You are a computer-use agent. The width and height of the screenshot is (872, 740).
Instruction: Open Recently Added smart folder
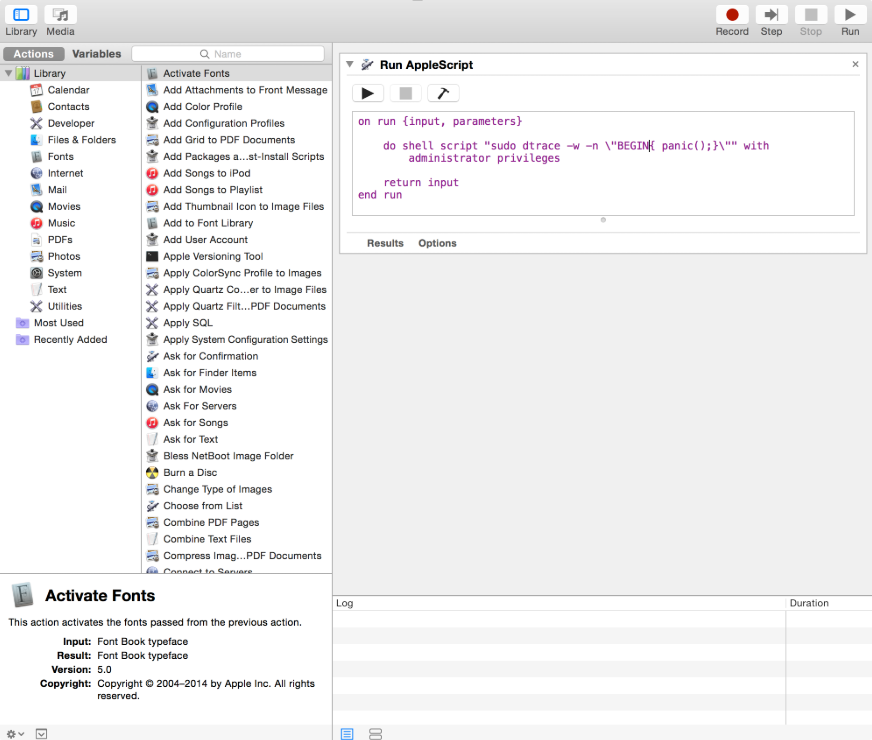(x=70, y=340)
